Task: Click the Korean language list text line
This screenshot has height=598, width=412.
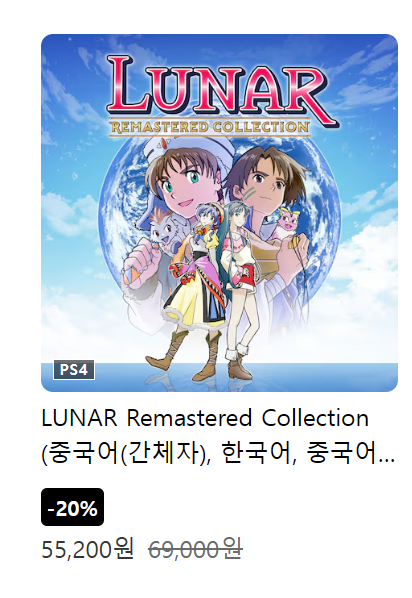Action: click(x=218, y=454)
